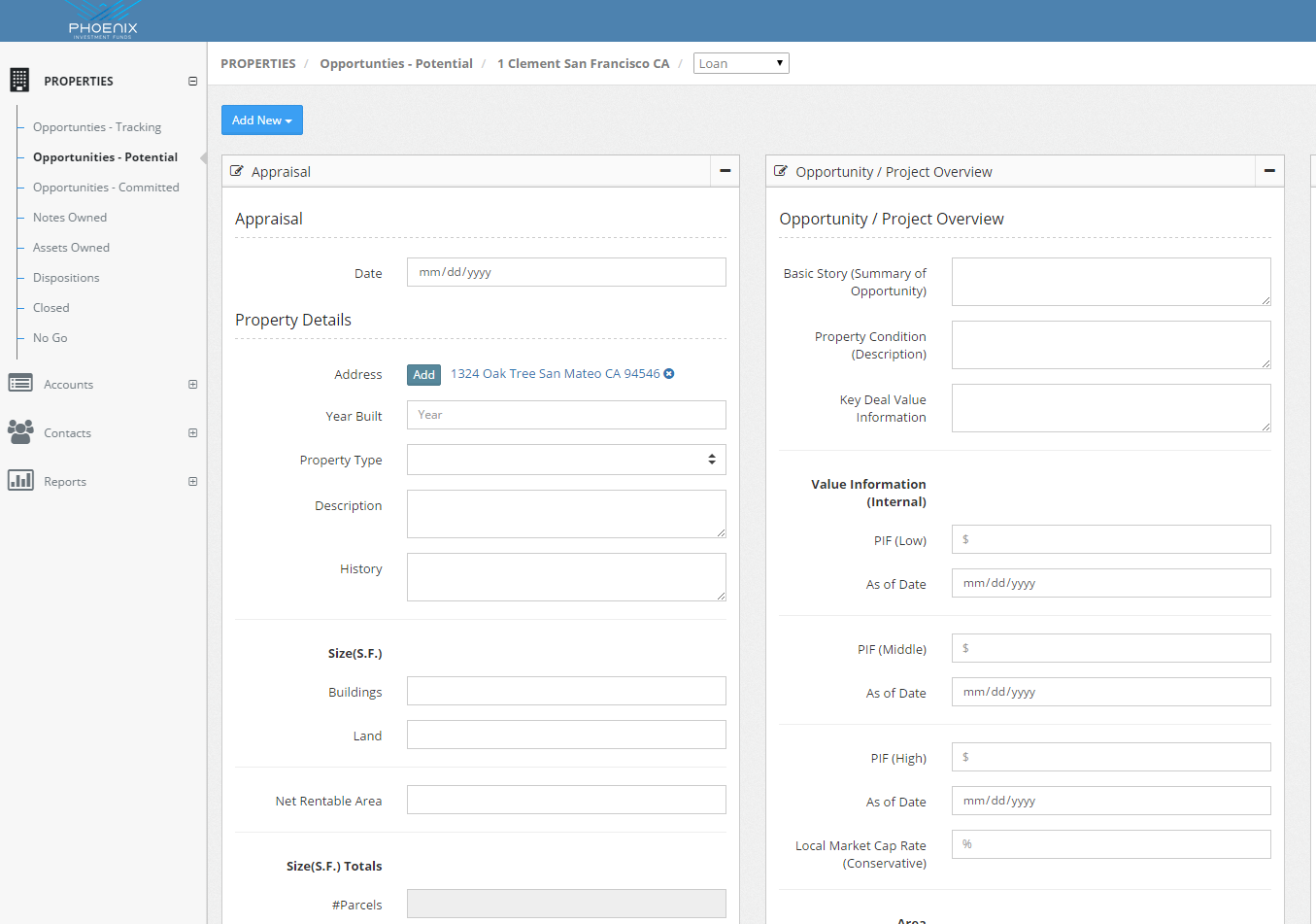1316x924 pixels.
Task: Click the Add address button
Action: (x=424, y=374)
